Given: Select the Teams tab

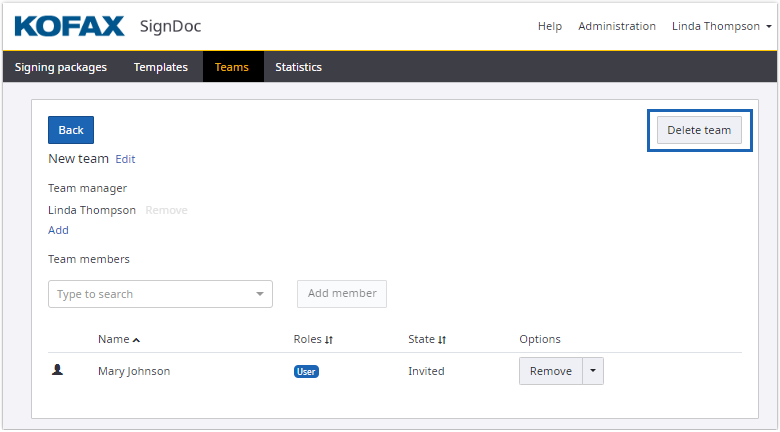Looking at the screenshot, I should pyautogui.click(x=232, y=67).
